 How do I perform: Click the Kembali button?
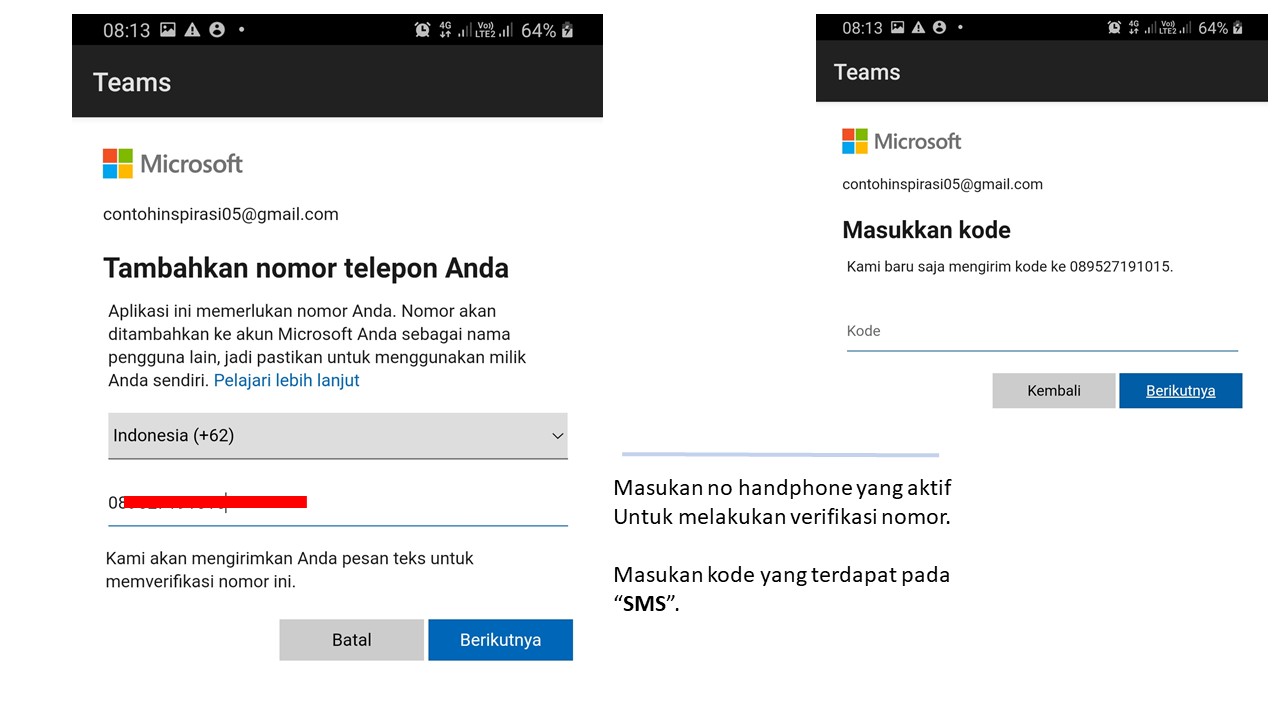1054,391
